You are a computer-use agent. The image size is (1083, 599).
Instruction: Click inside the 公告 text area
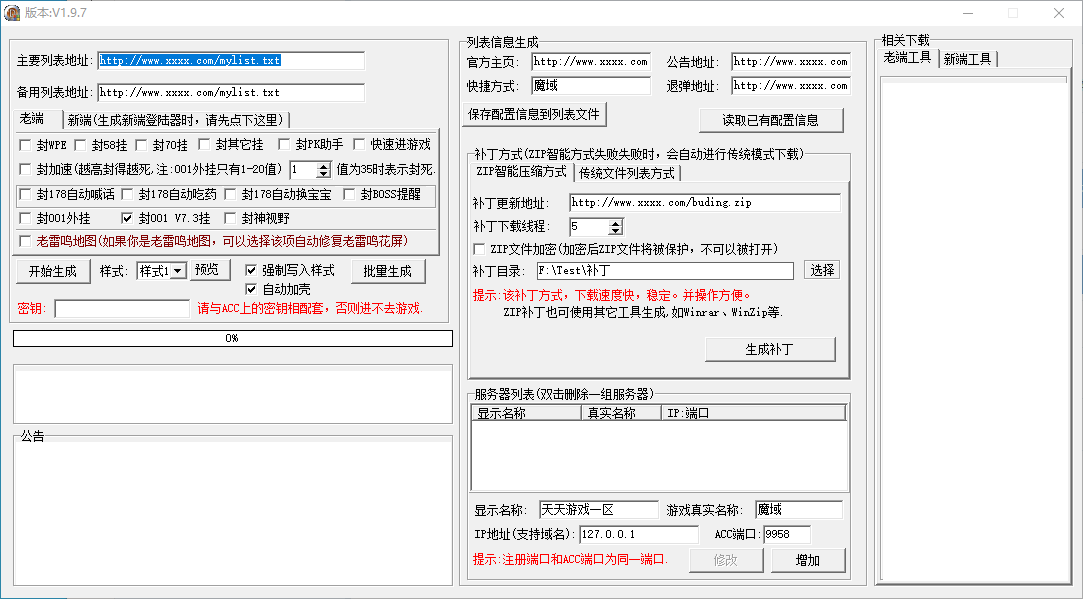233,513
